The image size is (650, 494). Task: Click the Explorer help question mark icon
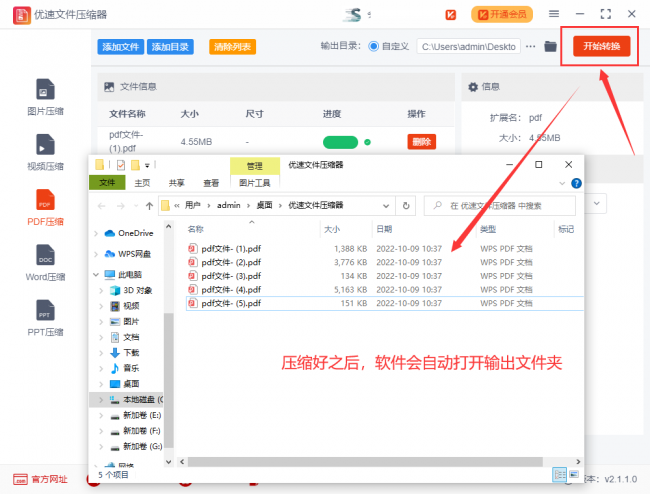(576, 183)
